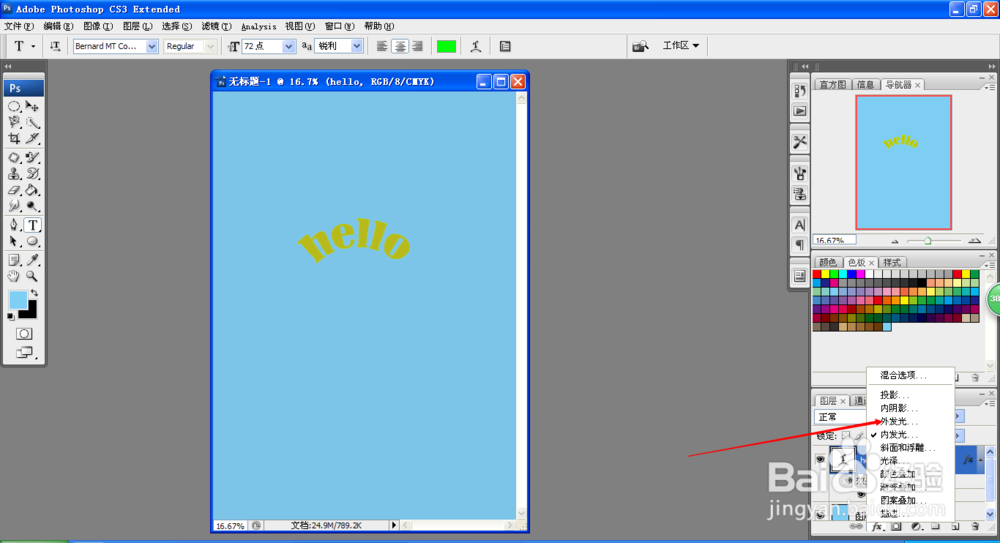This screenshot has width=1000, height=543.
Task: Choose Outer Glow from layer style menu
Action: tap(898, 421)
